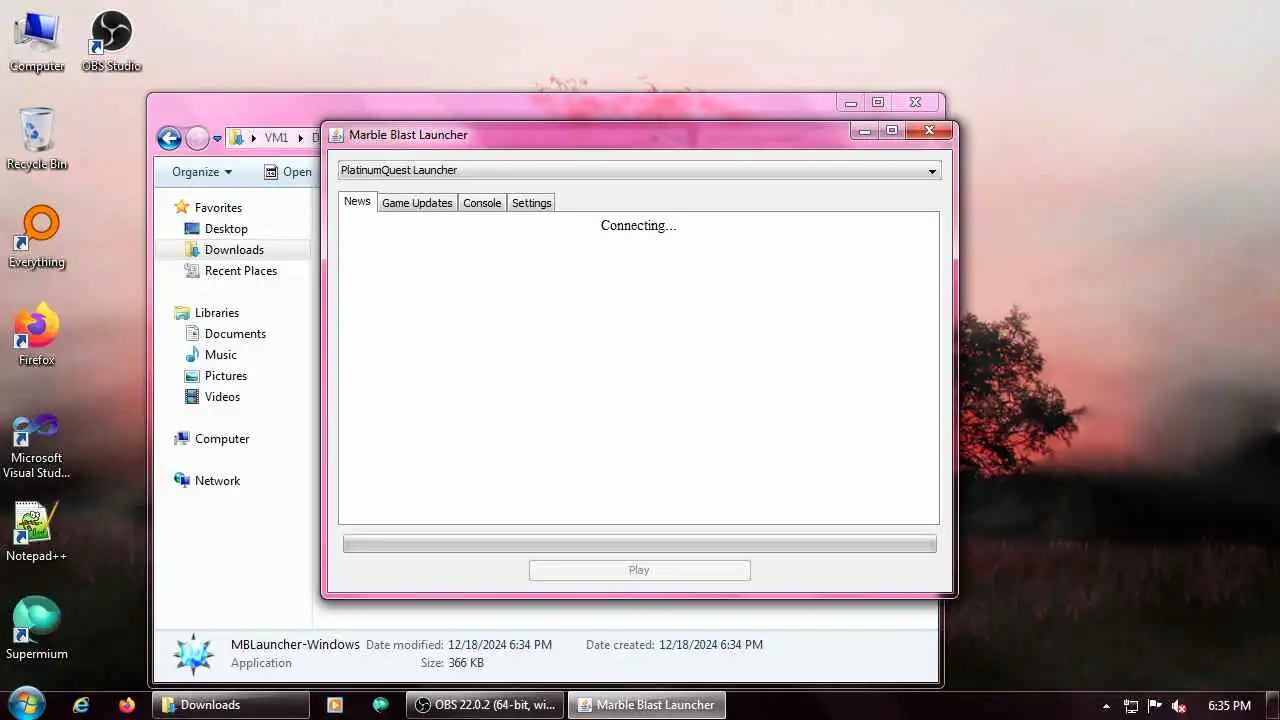
Task: Click the Windows Start orb
Action: [26, 704]
